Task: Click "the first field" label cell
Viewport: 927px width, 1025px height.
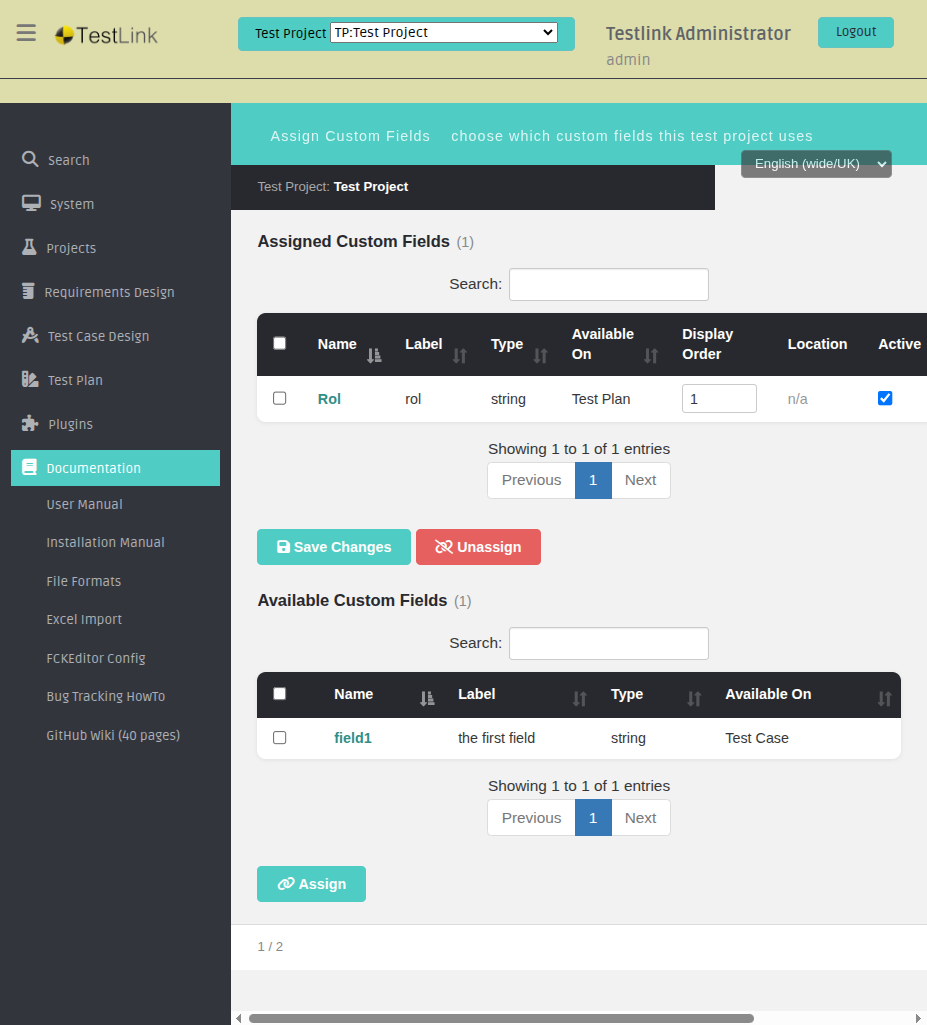Action: pos(496,738)
